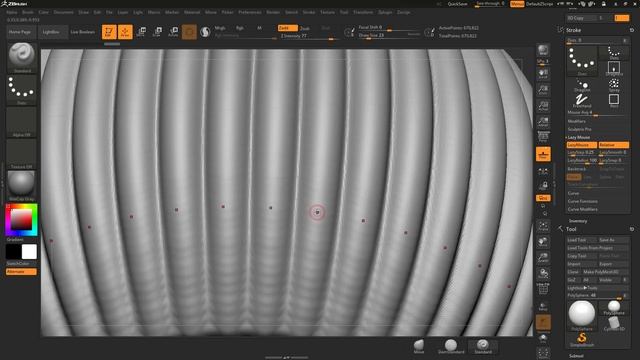This screenshot has height=360, width=640.
Task: Toggle the Local symmetry icon
Action: coord(543,171)
